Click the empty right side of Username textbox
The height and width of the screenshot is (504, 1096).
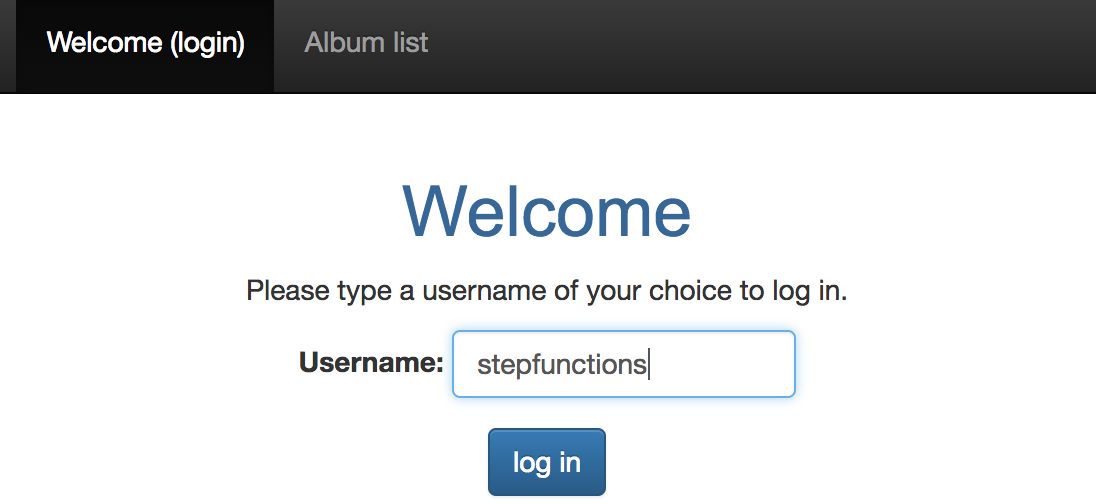click(x=723, y=364)
